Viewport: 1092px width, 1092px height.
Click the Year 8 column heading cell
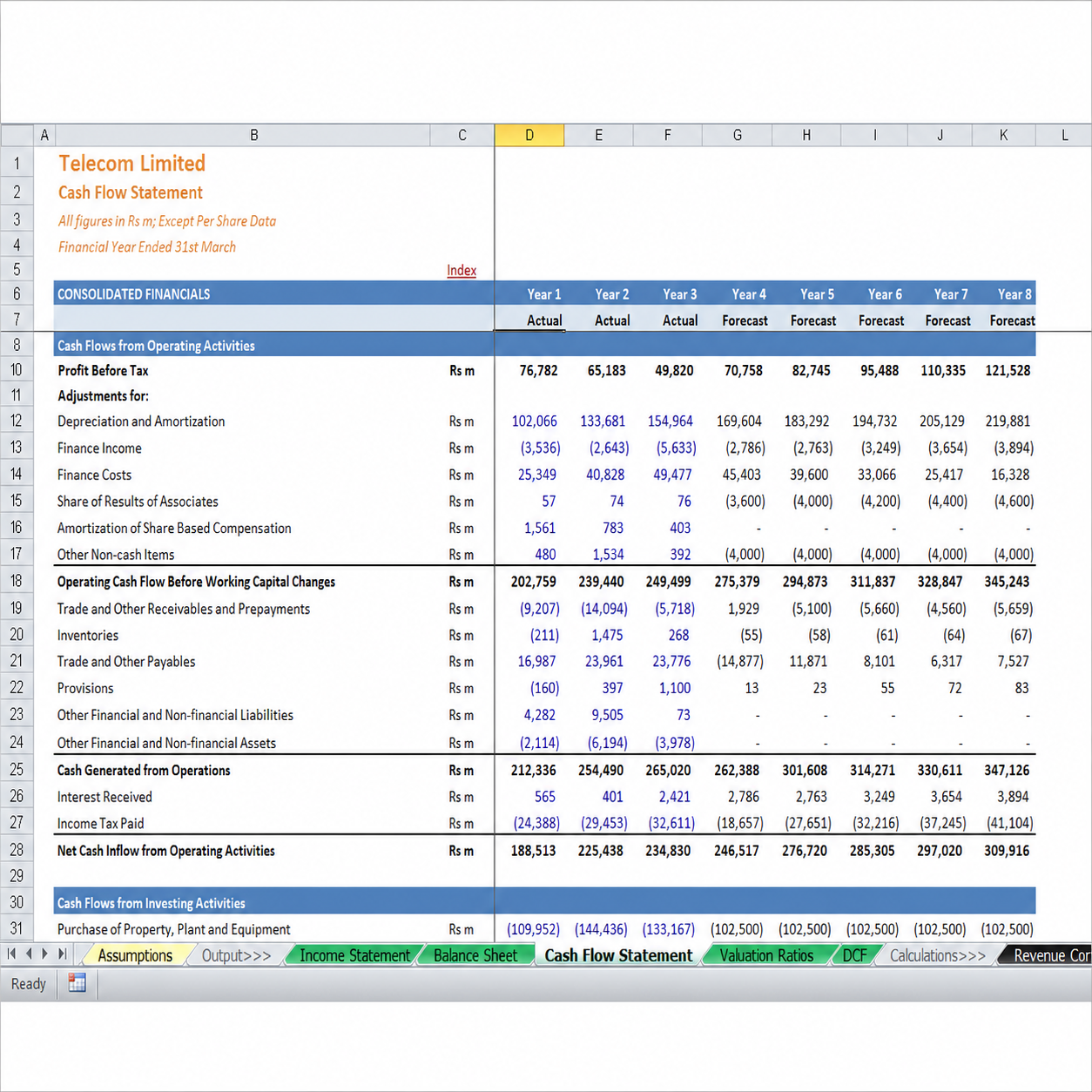coord(1004,294)
